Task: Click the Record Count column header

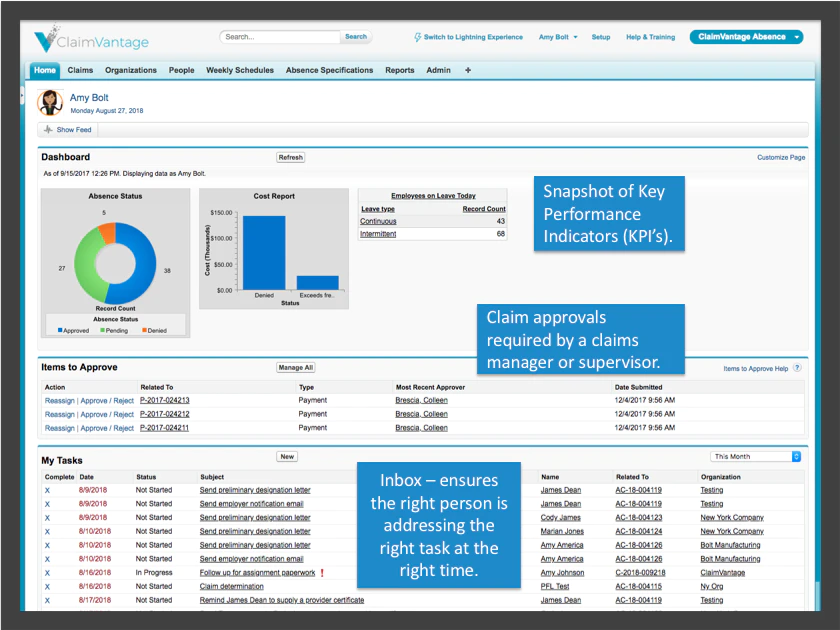Action: tap(484, 209)
